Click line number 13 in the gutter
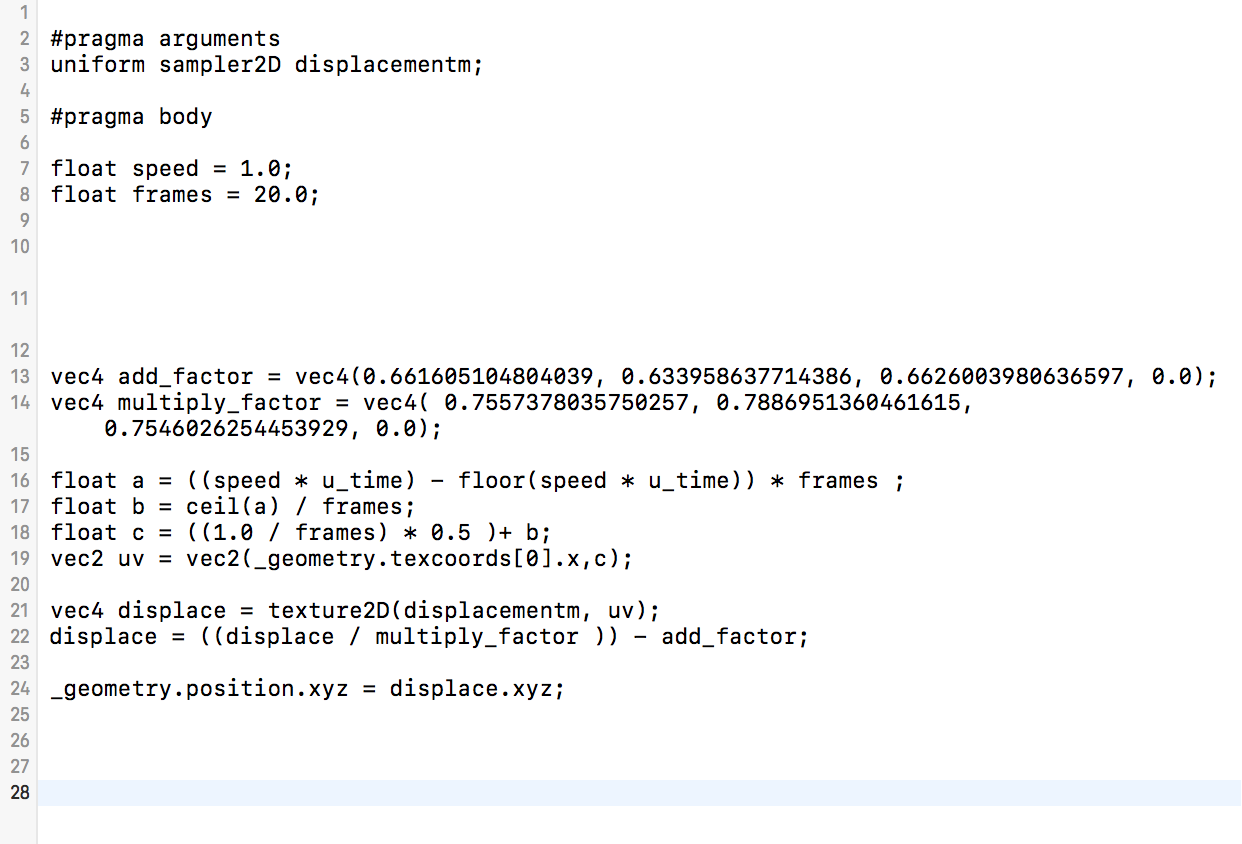This screenshot has height=844, width=1242. [x=20, y=377]
